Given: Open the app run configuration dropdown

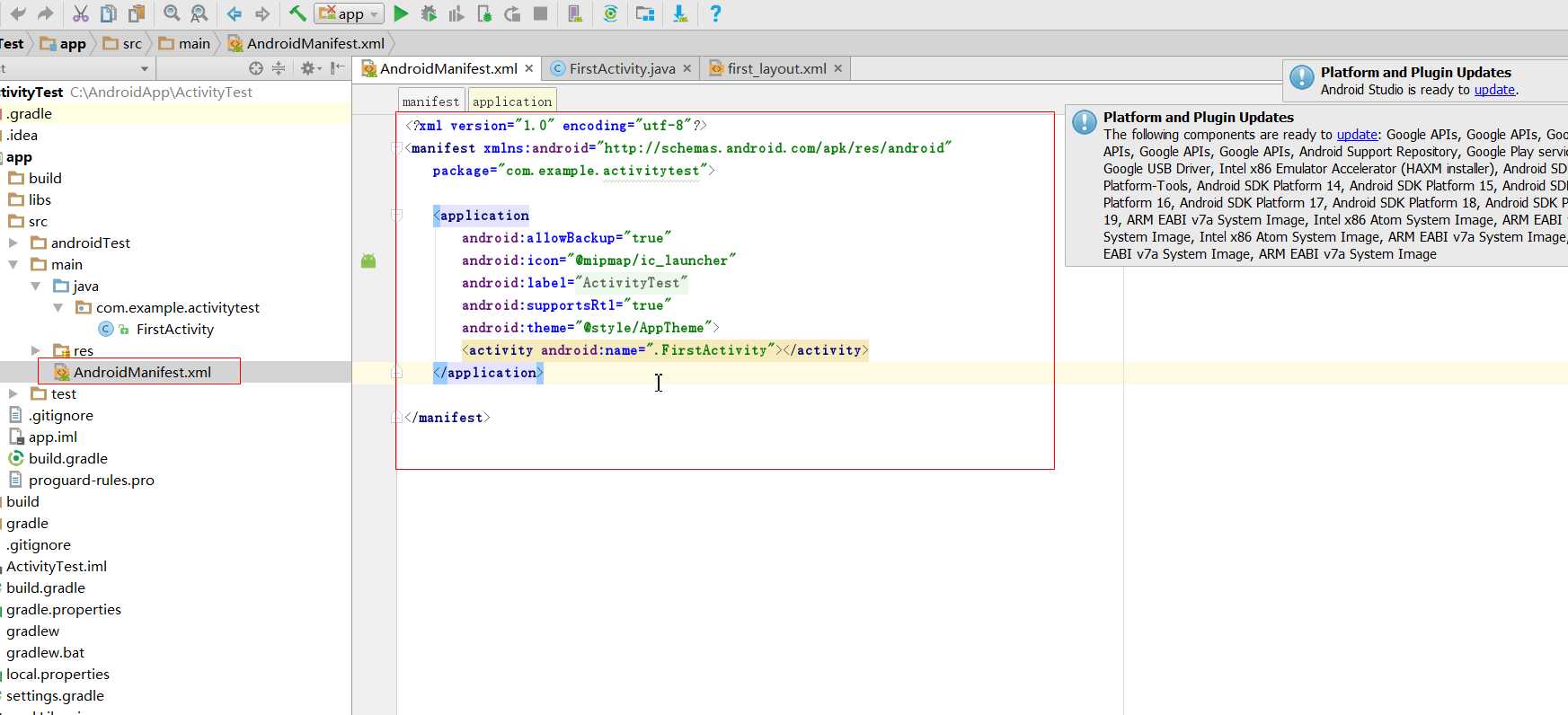Looking at the screenshot, I should [350, 13].
